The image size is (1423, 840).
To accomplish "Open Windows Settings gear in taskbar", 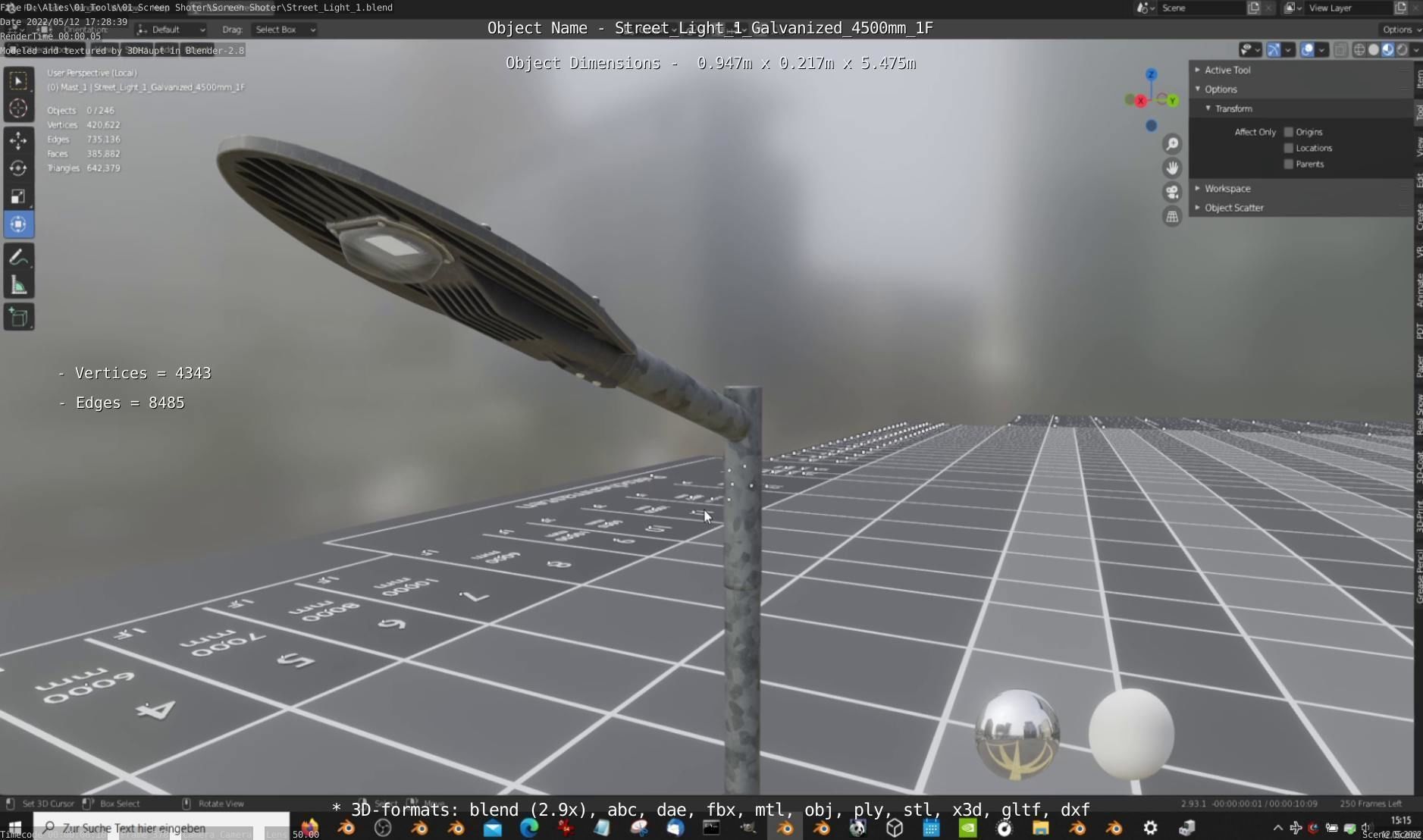I will click(1150, 828).
